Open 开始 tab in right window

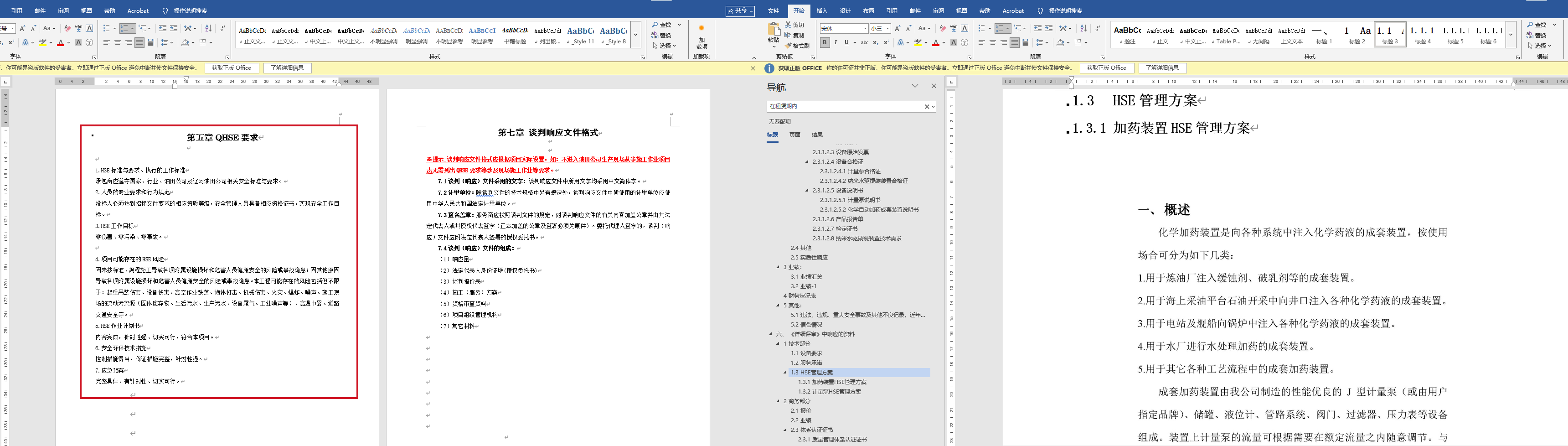coord(799,11)
